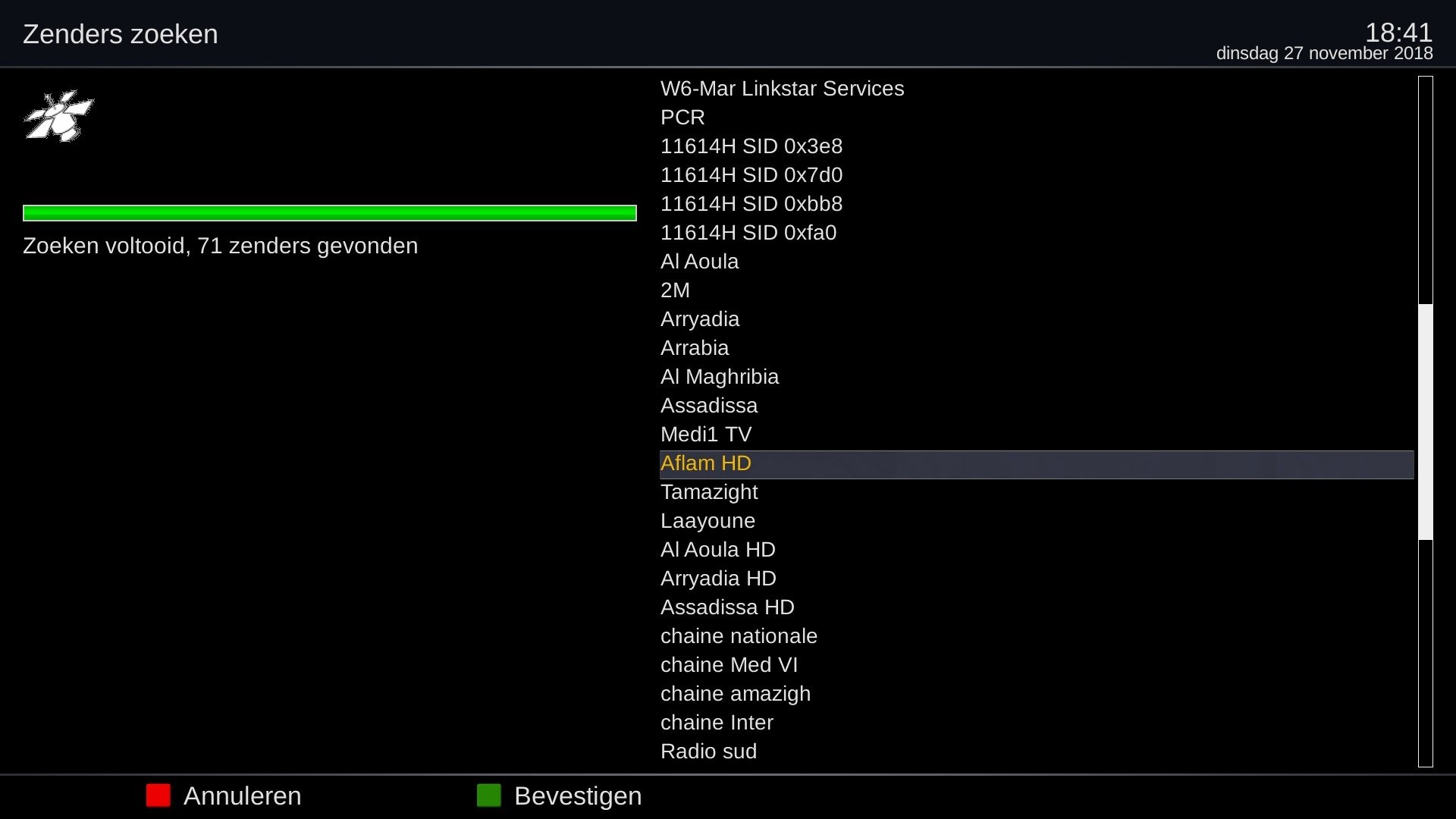Click the Zenders zoeken title text
1456x819 pixels.
(x=120, y=33)
